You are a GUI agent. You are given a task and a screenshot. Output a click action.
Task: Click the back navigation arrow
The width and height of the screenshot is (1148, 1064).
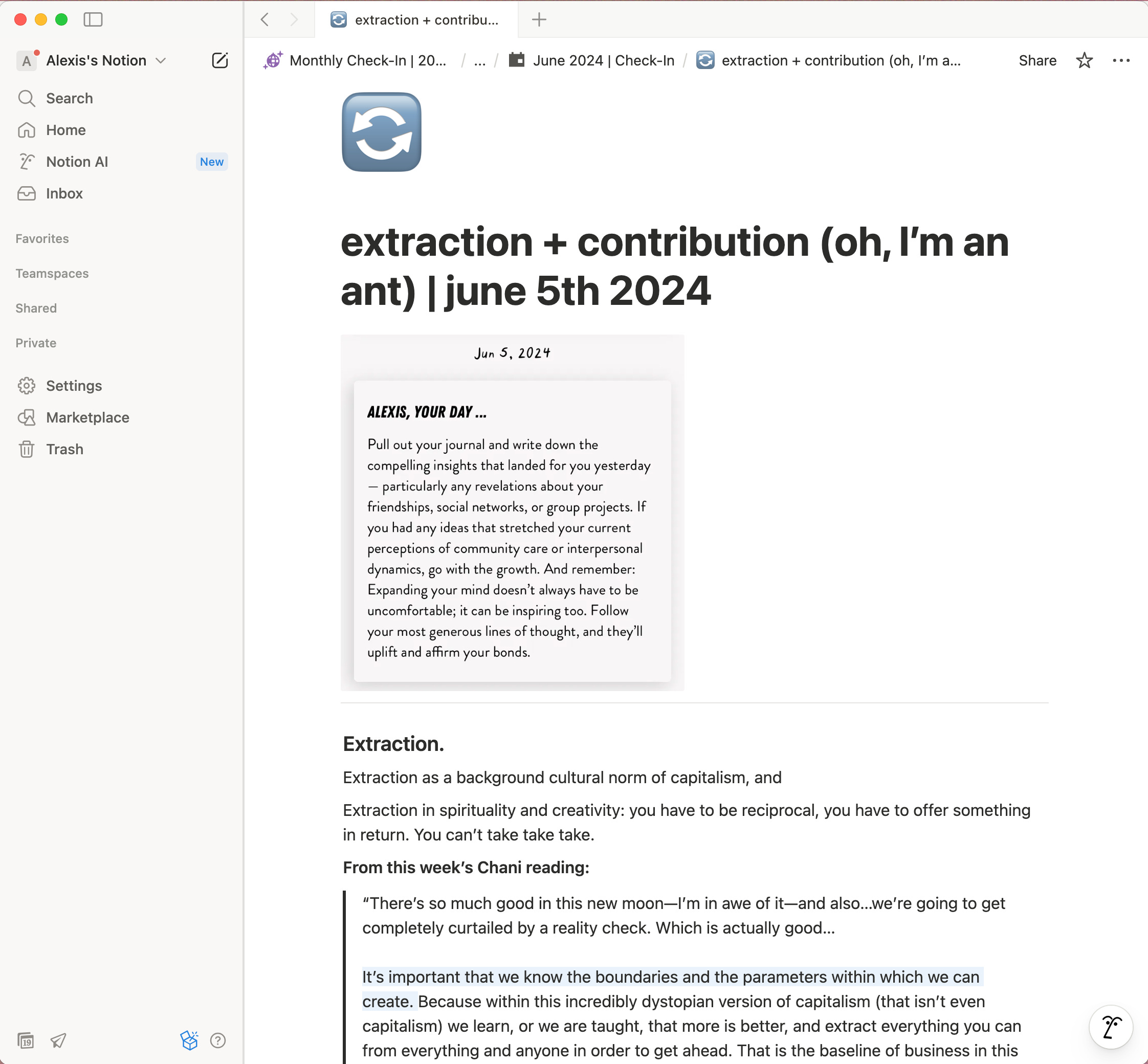265,19
